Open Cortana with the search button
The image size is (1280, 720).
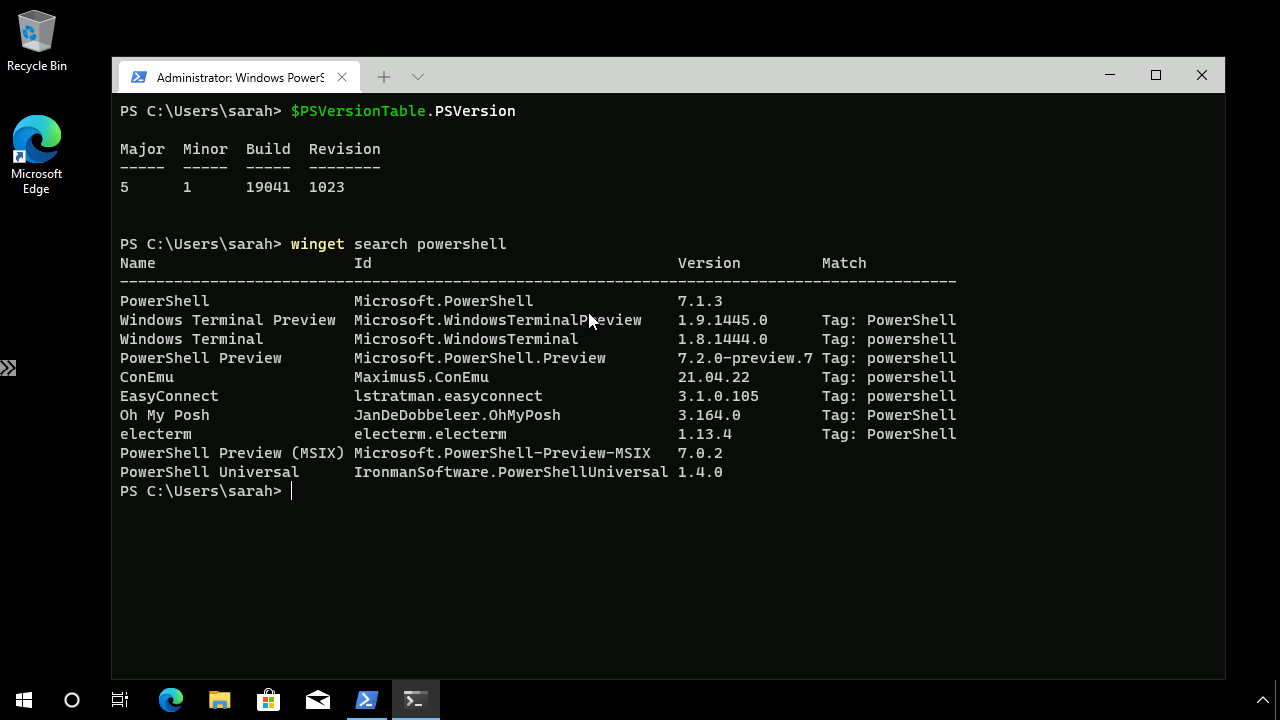pos(70,699)
